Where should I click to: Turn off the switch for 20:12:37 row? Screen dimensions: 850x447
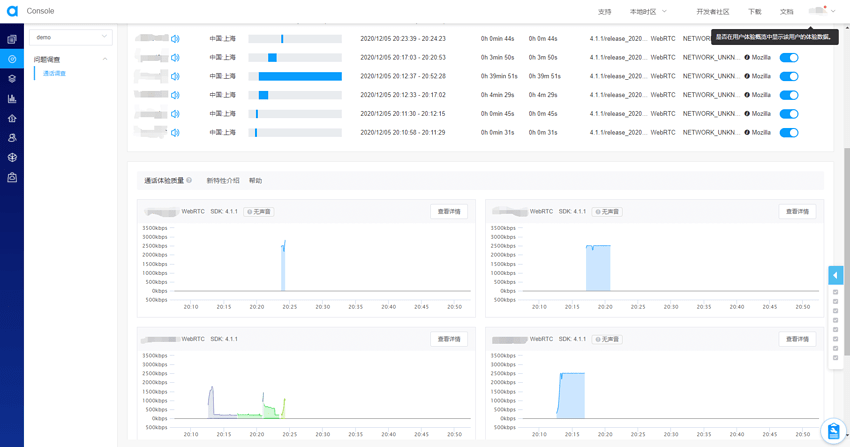pos(789,76)
